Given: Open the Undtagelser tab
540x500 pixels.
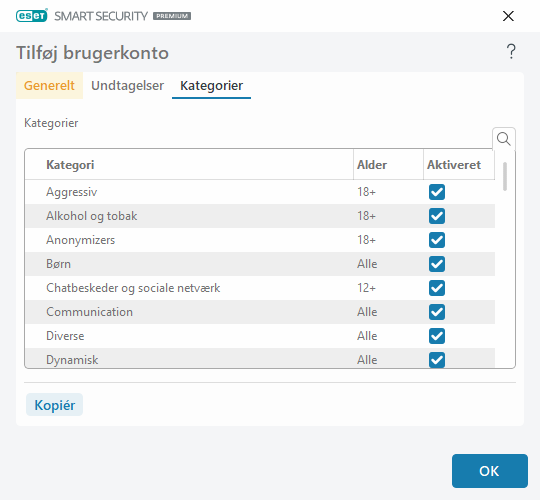Looking at the screenshot, I should click(127, 85).
